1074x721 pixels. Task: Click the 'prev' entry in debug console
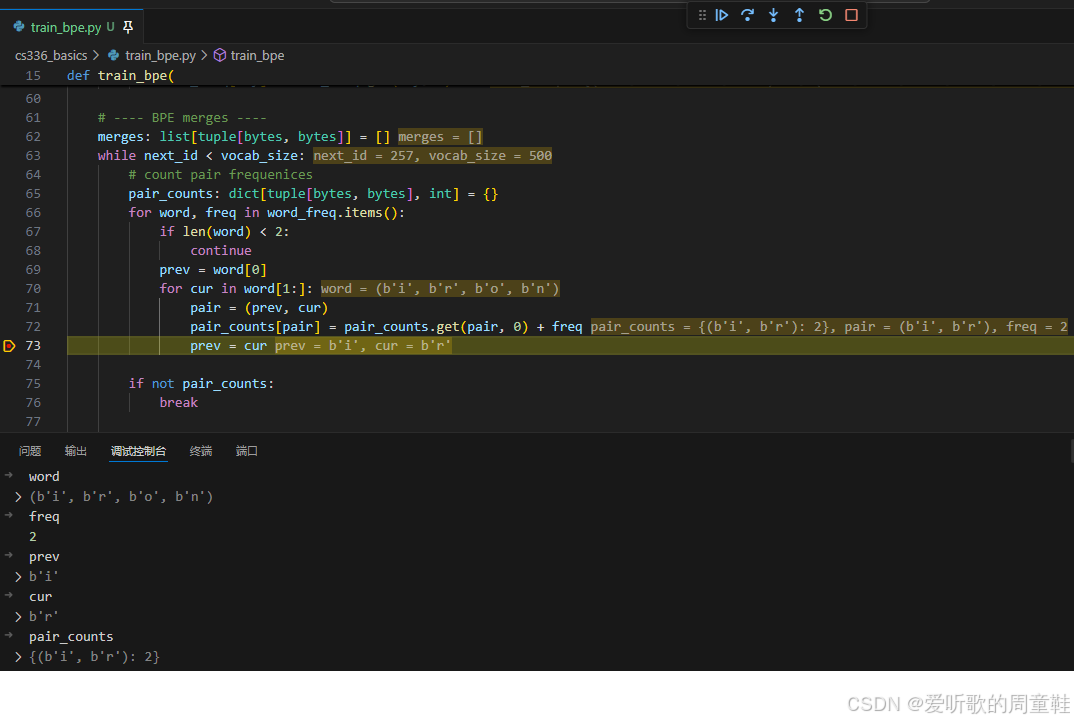pos(44,557)
